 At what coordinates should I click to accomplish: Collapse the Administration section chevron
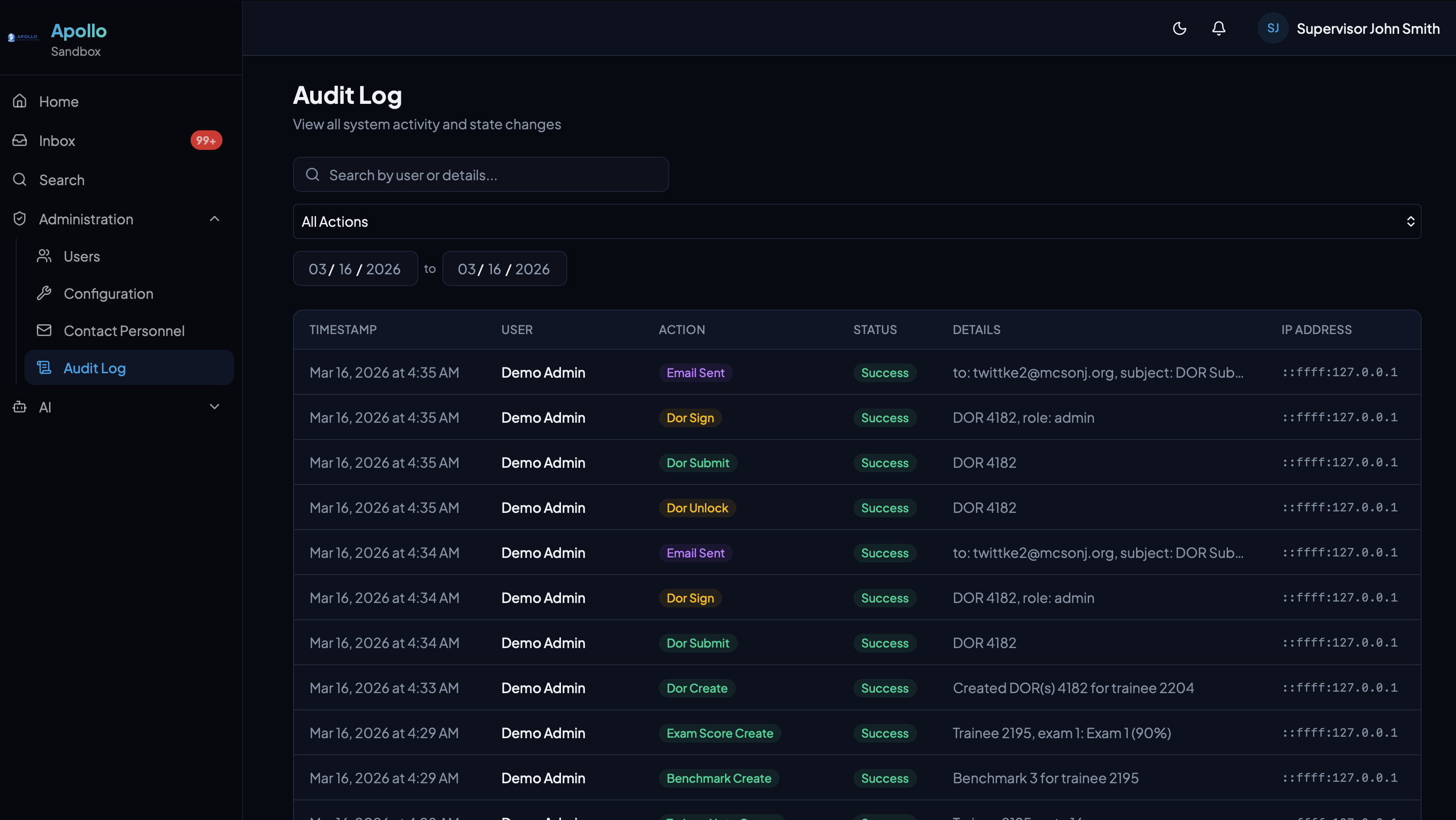pyautogui.click(x=214, y=218)
